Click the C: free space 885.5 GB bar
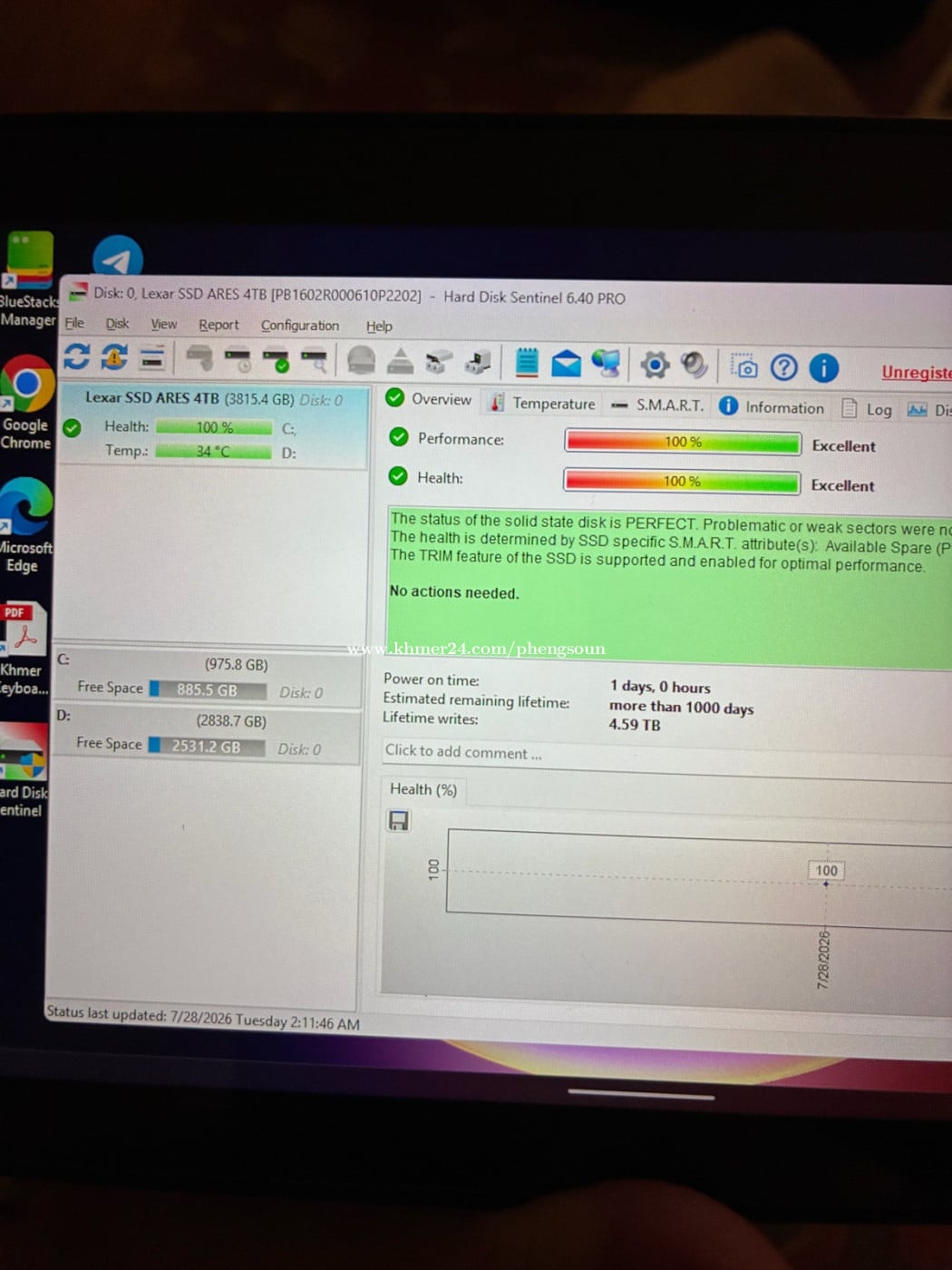The image size is (952, 1270). 208,690
